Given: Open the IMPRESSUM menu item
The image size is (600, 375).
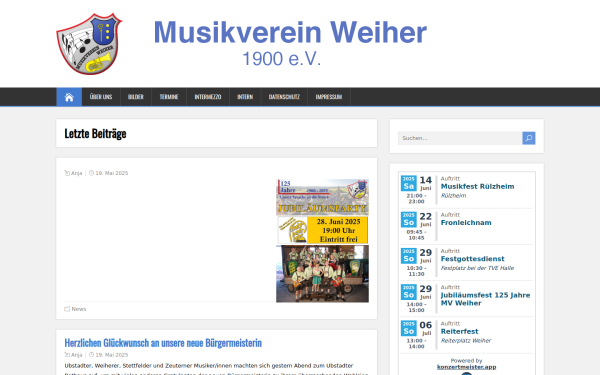Looking at the screenshot, I should (x=329, y=97).
